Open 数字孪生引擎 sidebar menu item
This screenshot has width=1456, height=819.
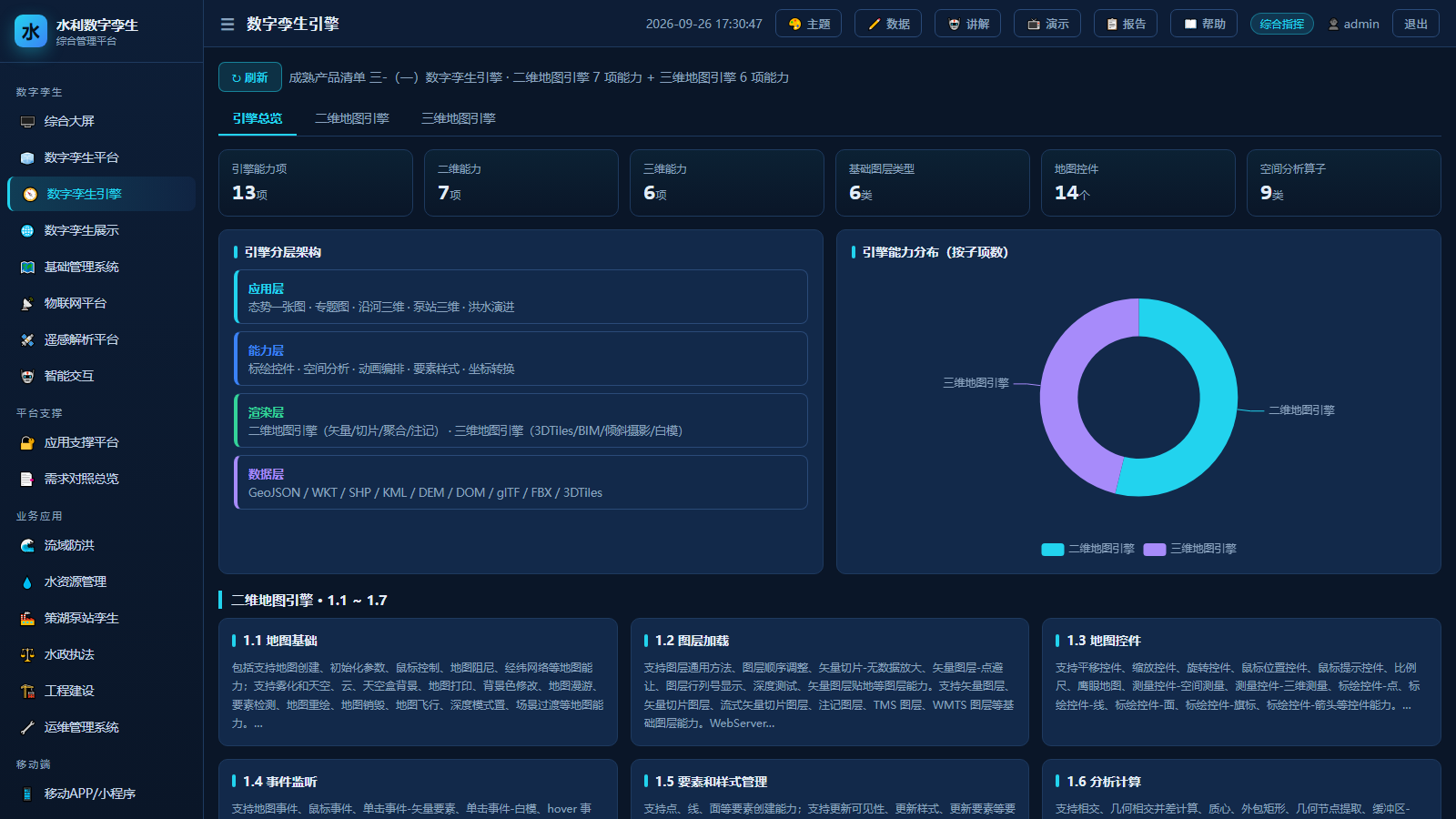pyautogui.click(x=102, y=194)
